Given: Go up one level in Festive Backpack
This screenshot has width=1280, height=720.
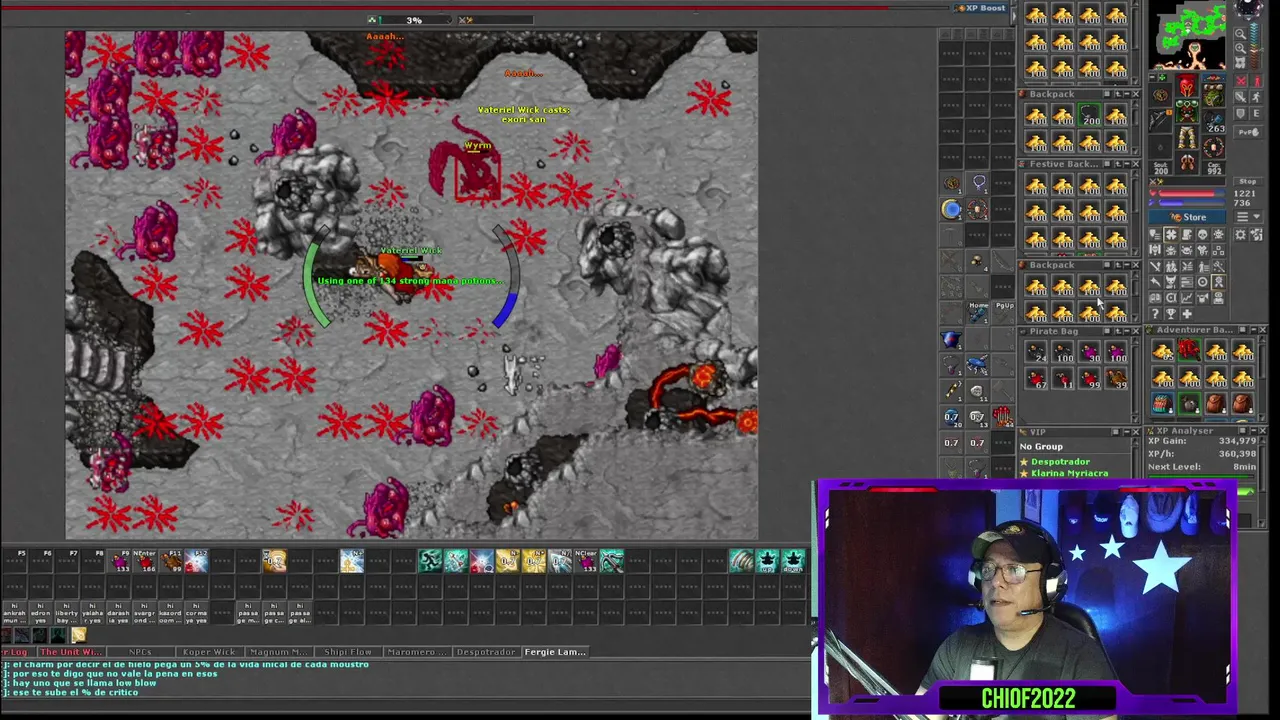Looking at the screenshot, I should click(1118, 164).
